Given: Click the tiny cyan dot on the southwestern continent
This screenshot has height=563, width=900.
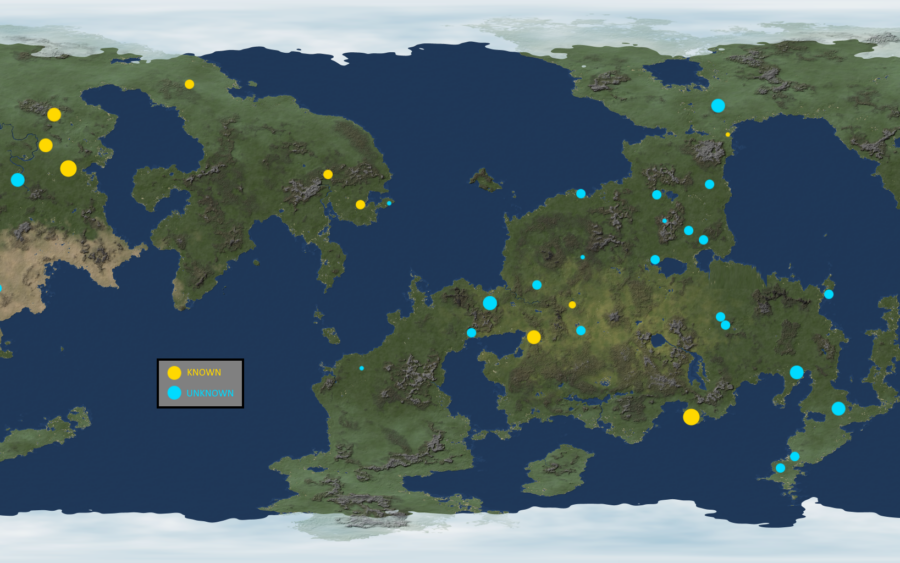Looking at the screenshot, I should pyautogui.click(x=362, y=368).
